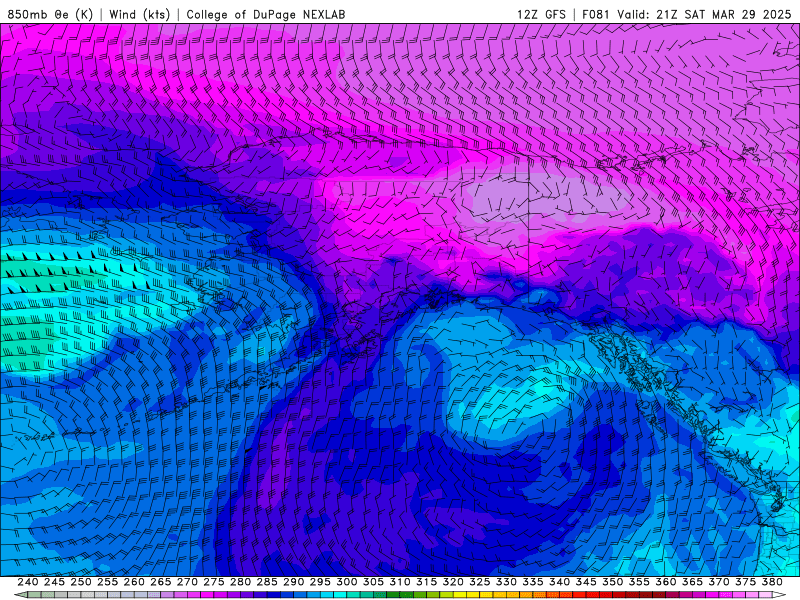Click the 365 color scale label

(692, 582)
